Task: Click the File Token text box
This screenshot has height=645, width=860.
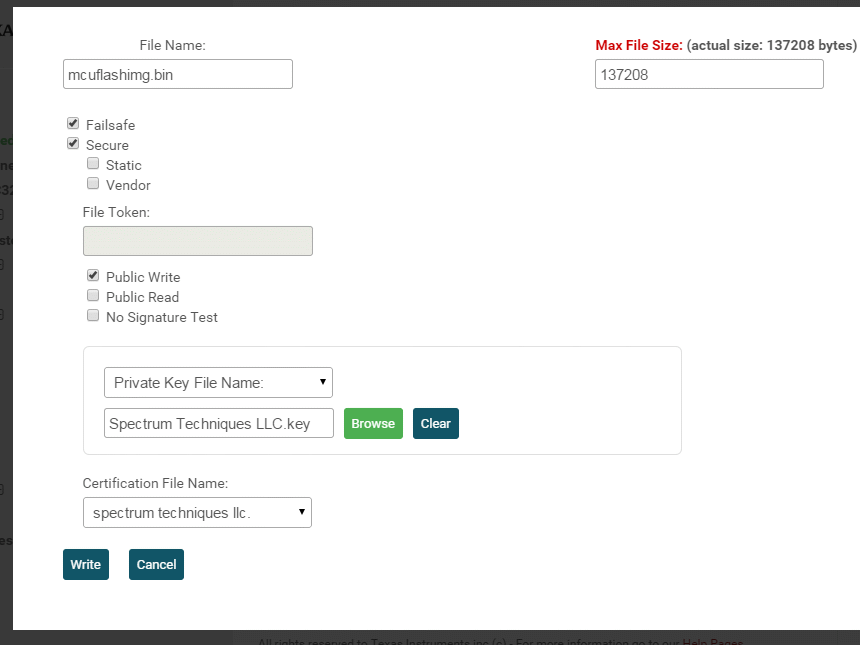Action: tap(197, 241)
